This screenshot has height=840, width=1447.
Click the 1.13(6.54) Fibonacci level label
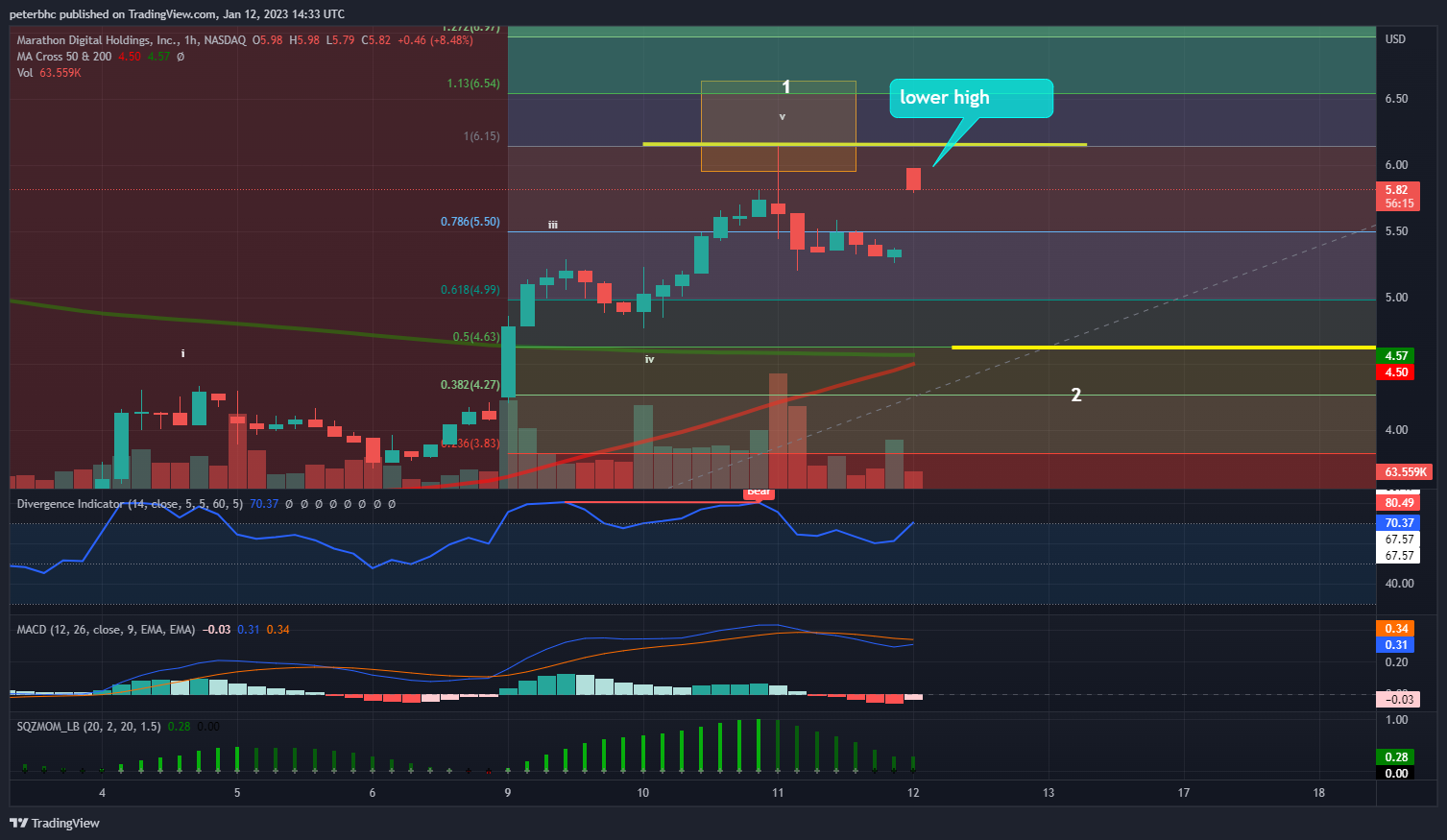click(473, 84)
